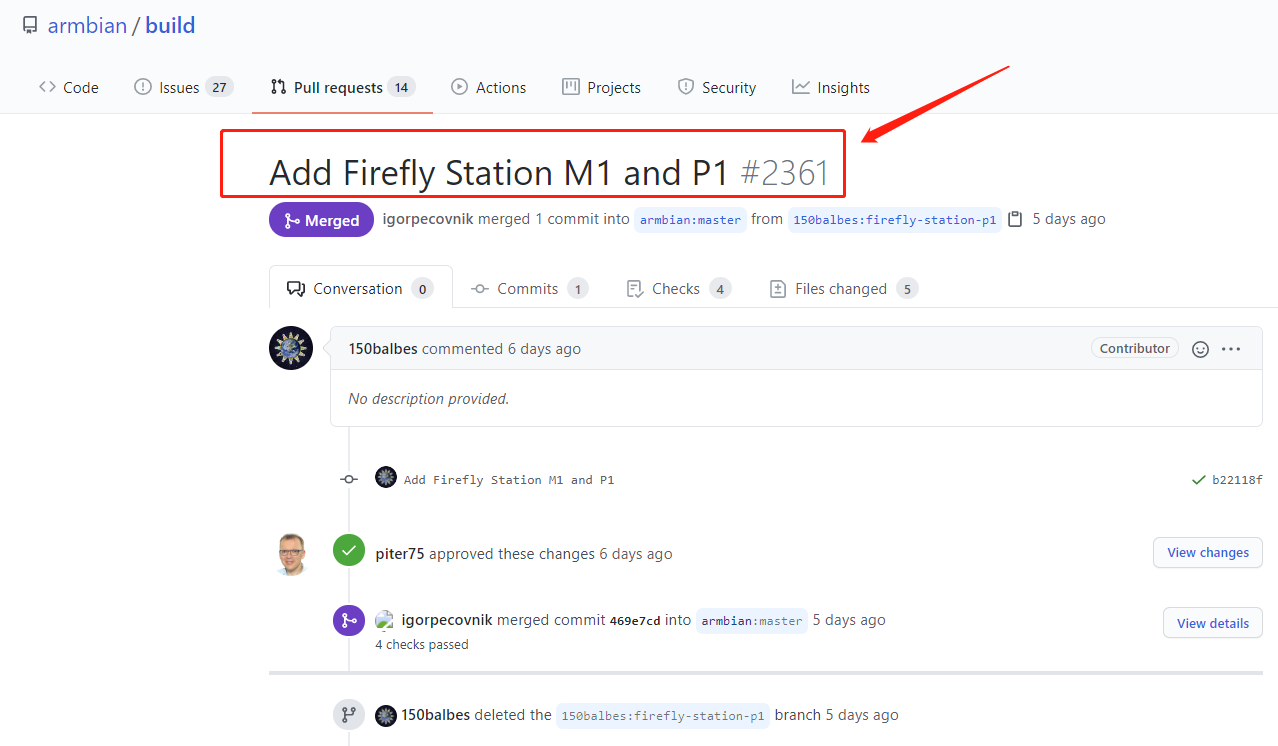
Task: Click the pull request number #2361
Action: tap(785, 173)
